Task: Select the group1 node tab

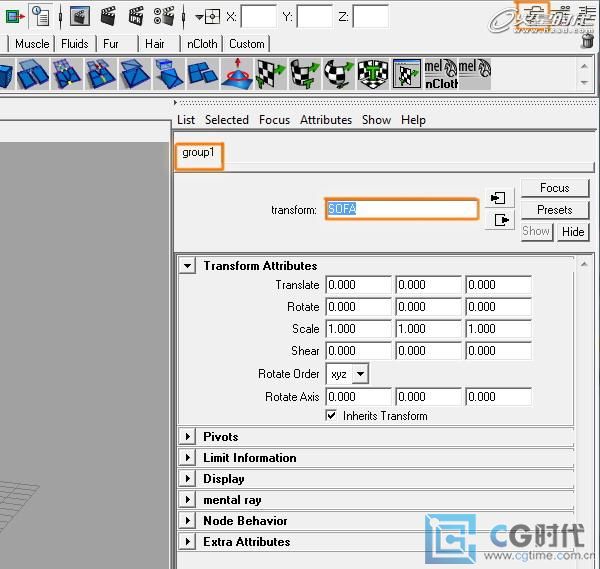Action: (198, 154)
